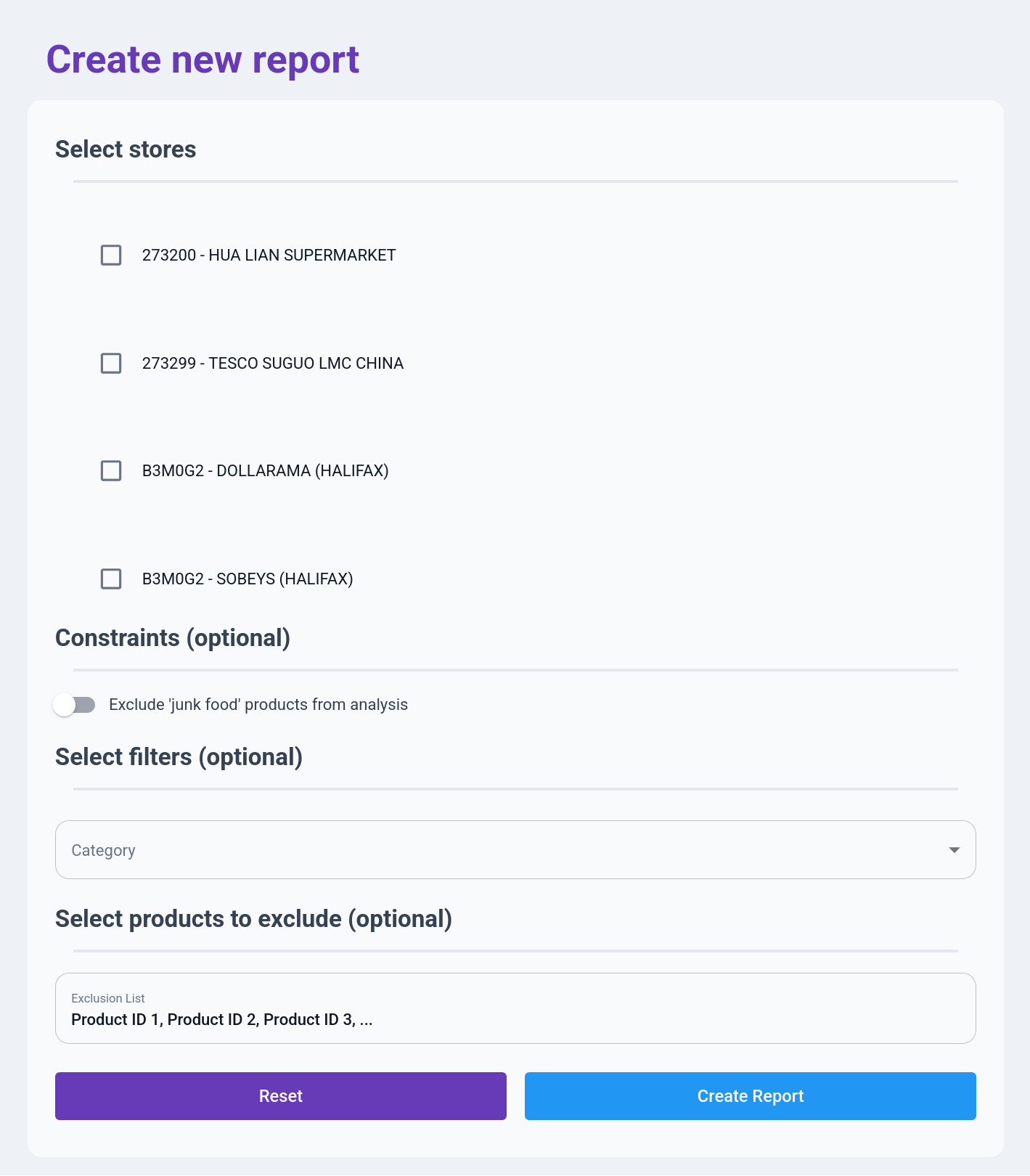
Task: Click the 'Select stores' section heading
Action: (126, 150)
